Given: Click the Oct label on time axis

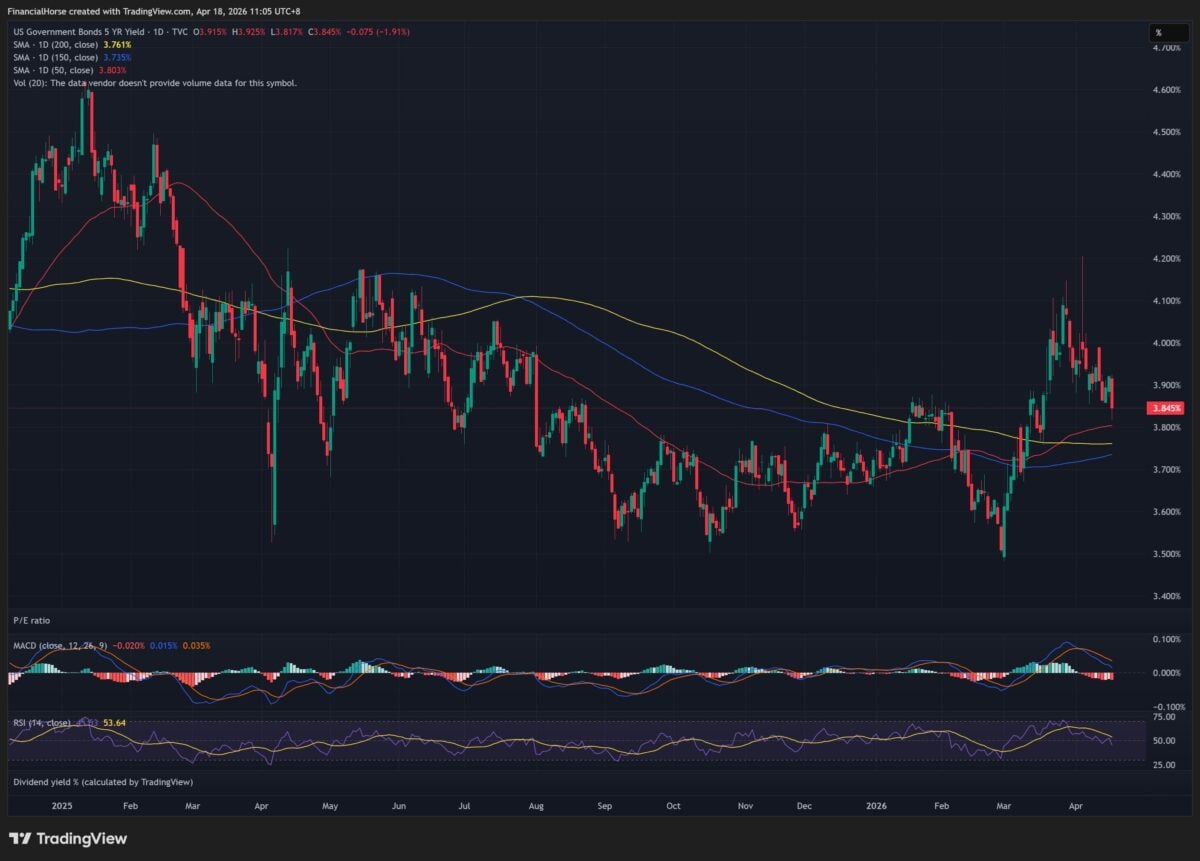Looking at the screenshot, I should tap(673, 804).
